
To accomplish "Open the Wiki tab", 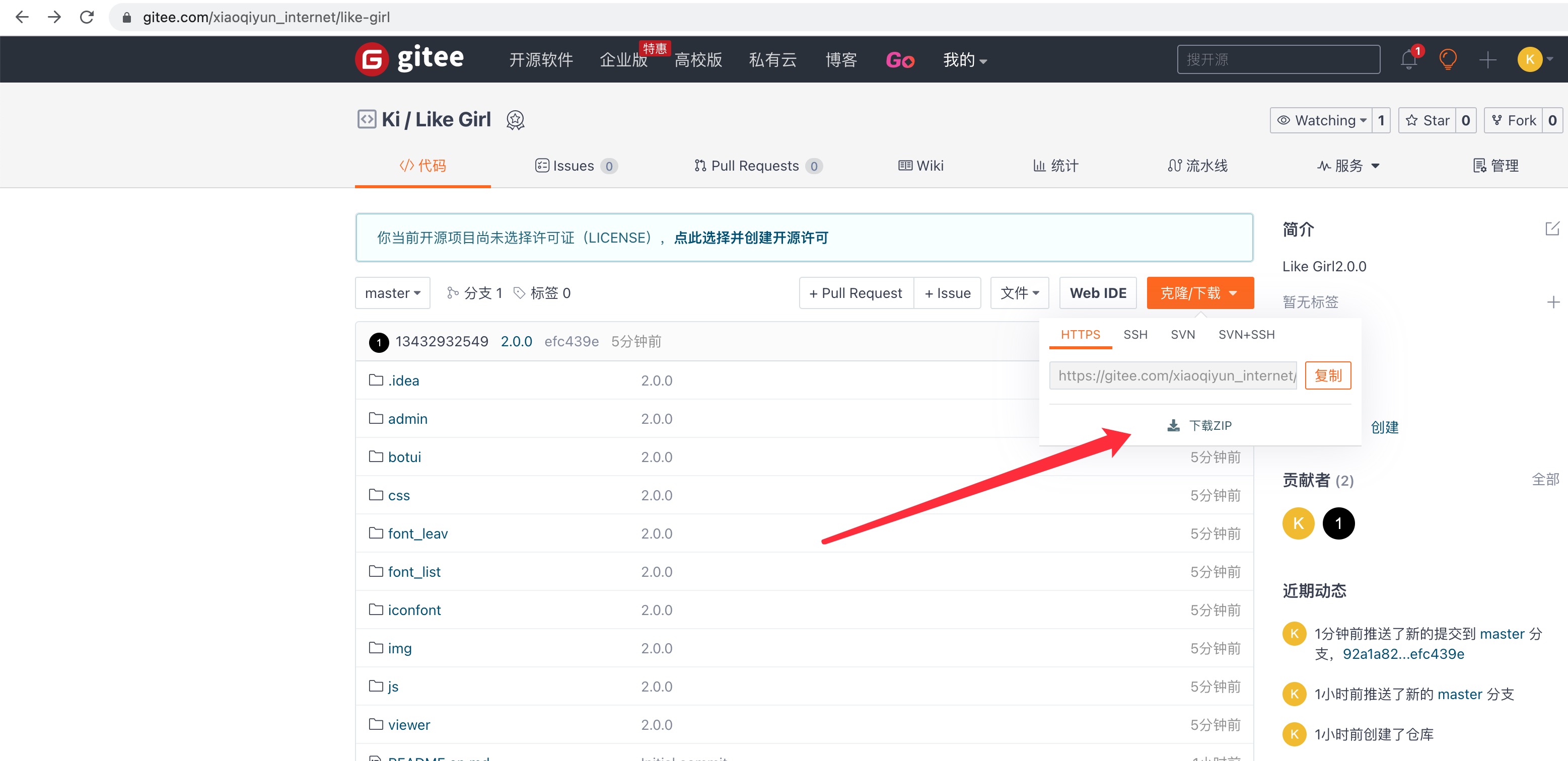I will coord(920,165).
